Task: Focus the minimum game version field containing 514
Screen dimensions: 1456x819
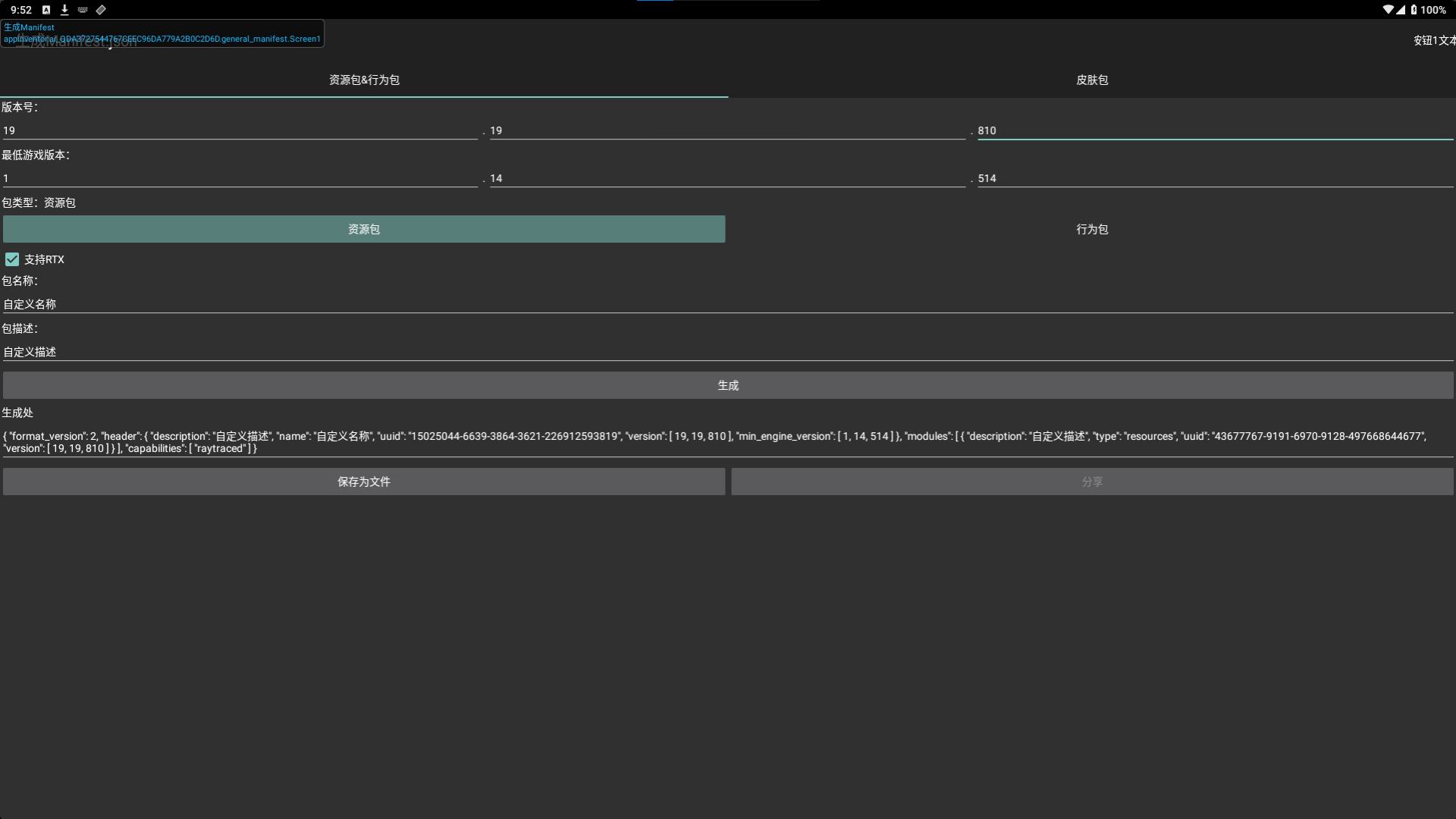Action: [1215, 178]
